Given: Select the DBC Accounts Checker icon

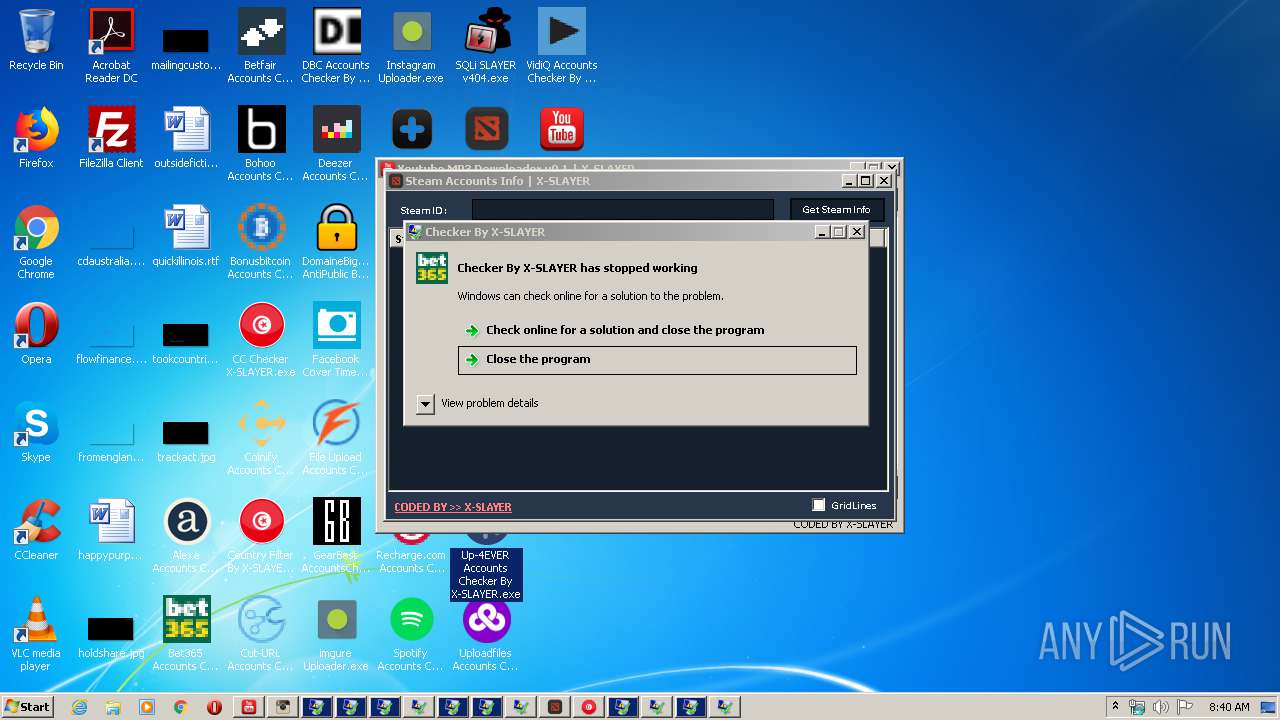Looking at the screenshot, I should [336, 46].
